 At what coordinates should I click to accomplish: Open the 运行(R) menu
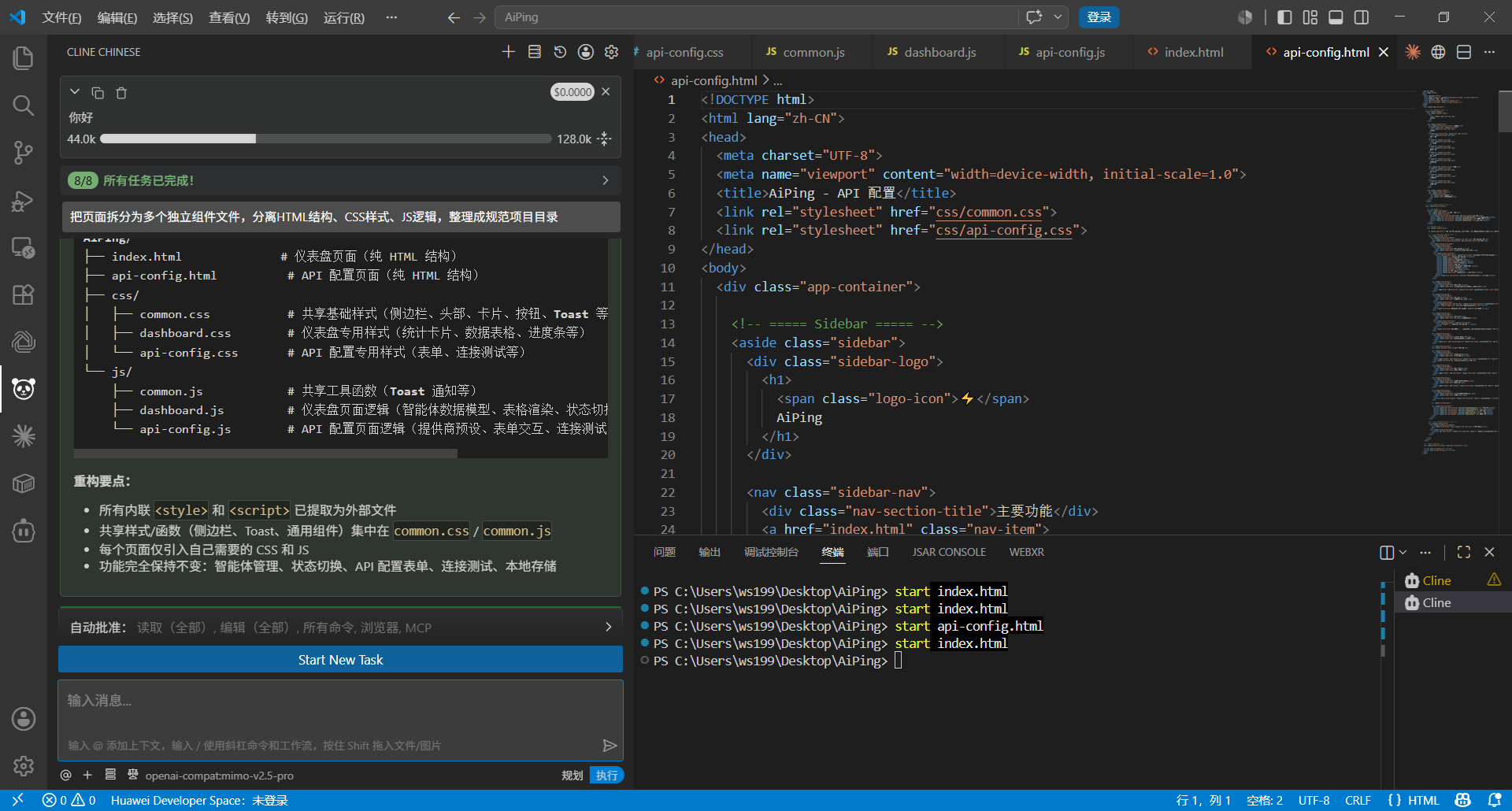(x=344, y=17)
